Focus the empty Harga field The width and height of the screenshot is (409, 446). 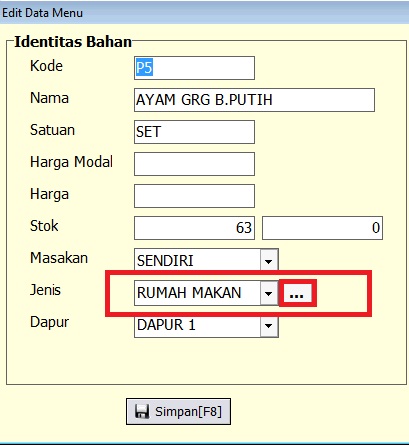(194, 196)
